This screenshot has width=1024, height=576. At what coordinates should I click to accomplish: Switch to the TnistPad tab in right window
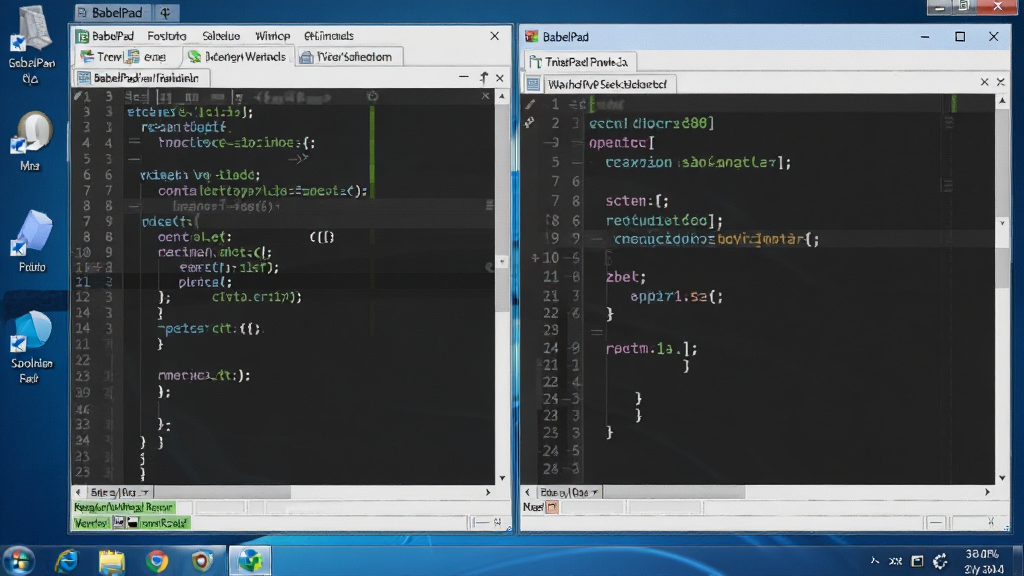pyautogui.click(x=580, y=62)
